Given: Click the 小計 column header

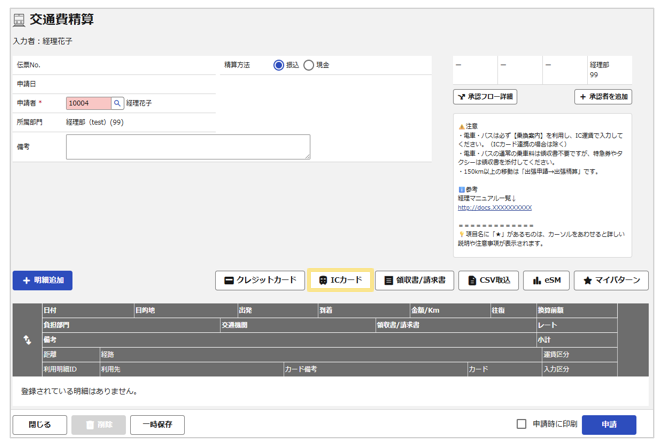Looking at the screenshot, I should tap(577, 340).
